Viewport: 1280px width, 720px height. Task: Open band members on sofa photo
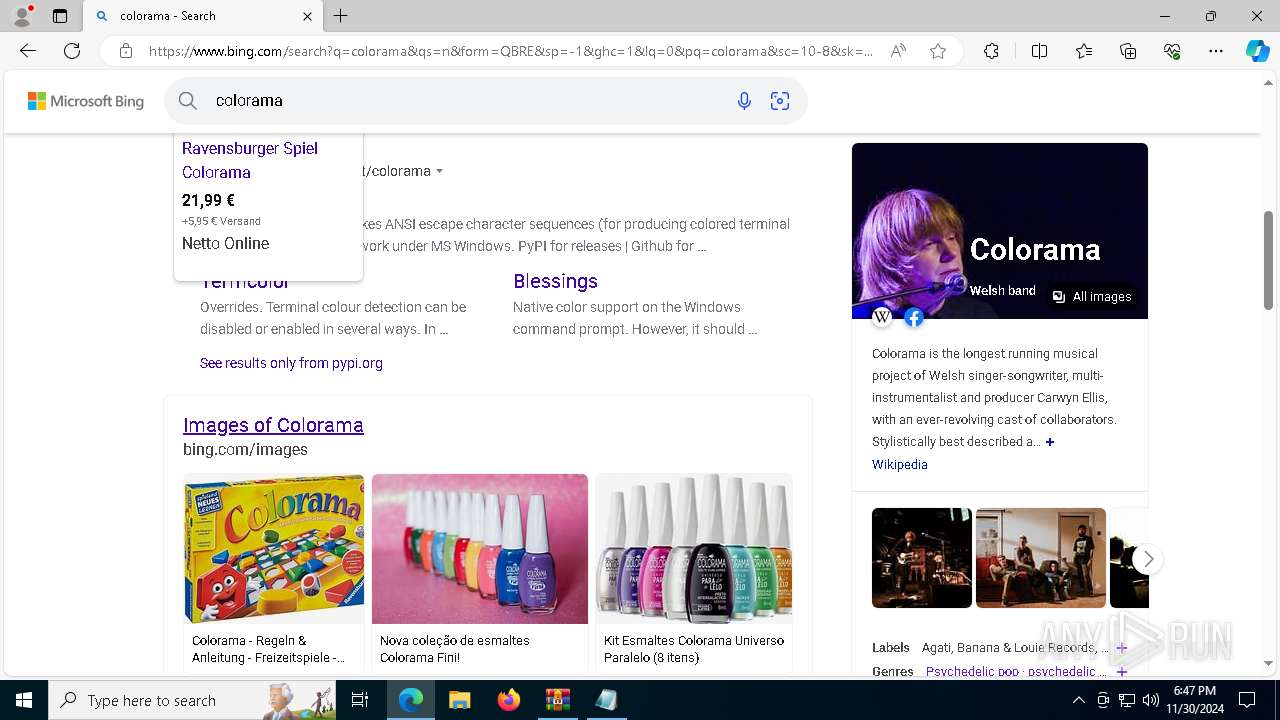click(x=1041, y=558)
